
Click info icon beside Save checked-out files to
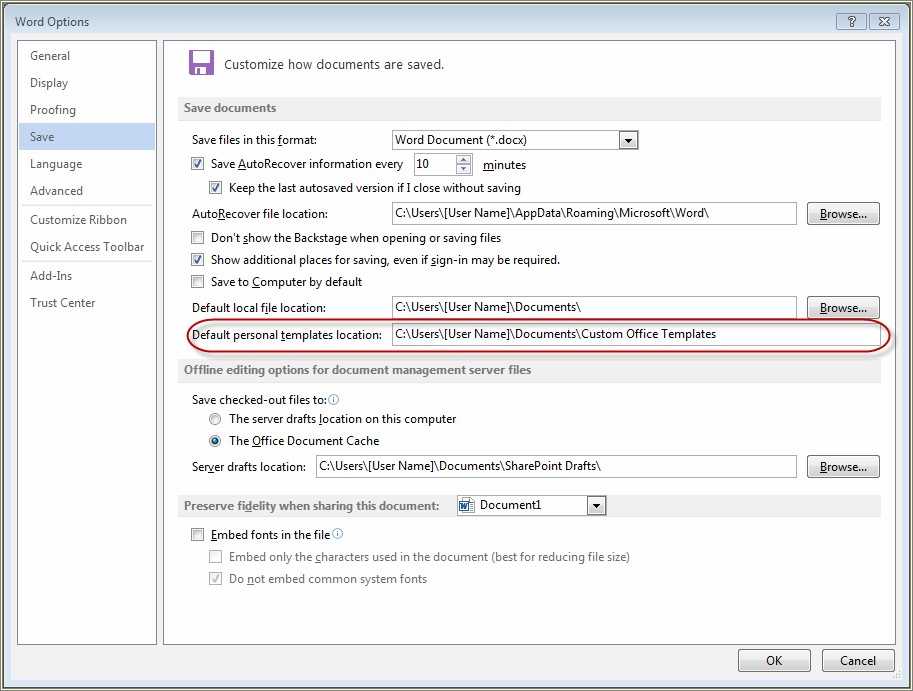pyautogui.click(x=334, y=399)
